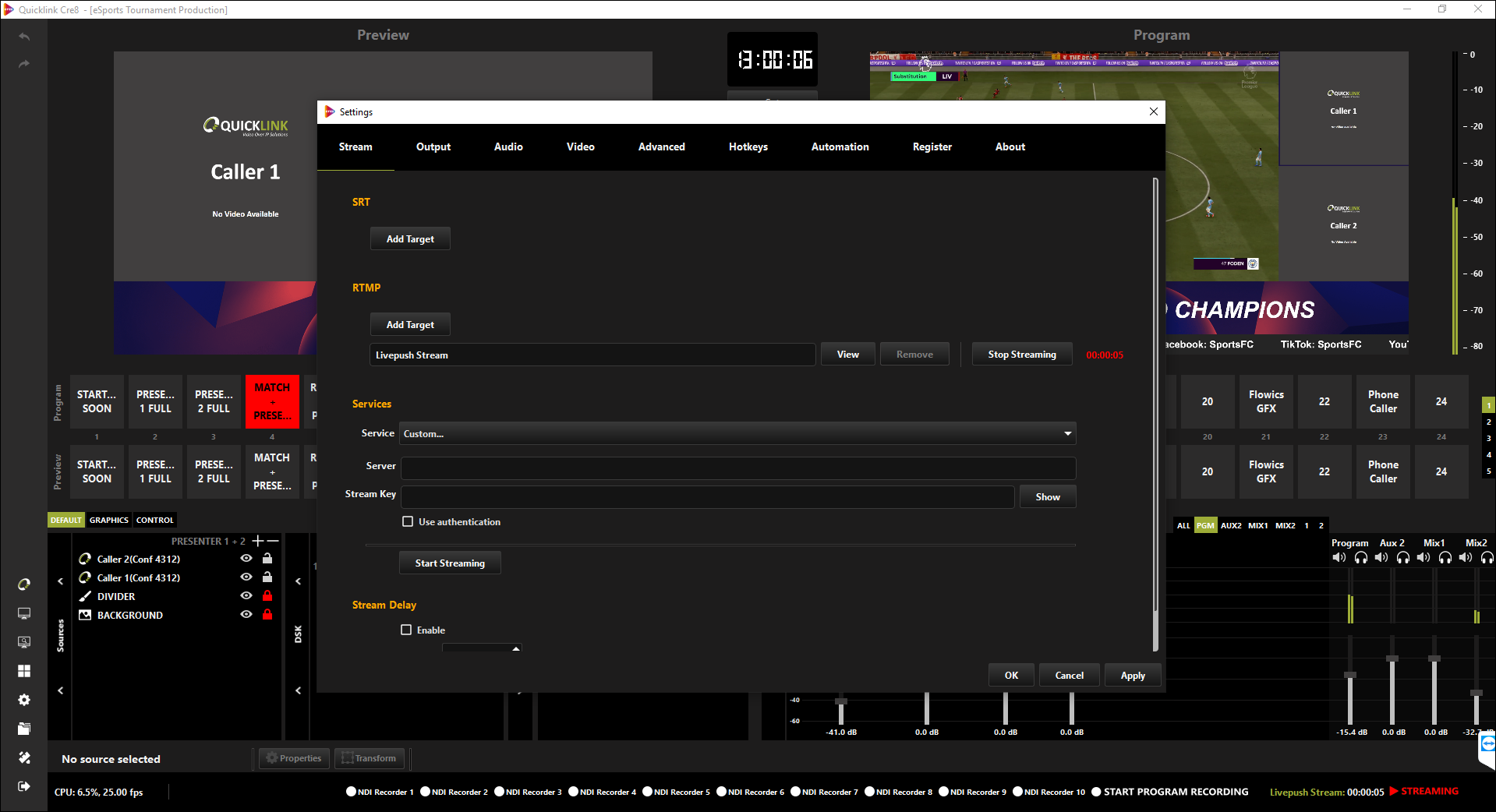The height and width of the screenshot is (812, 1496).
Task: Click the Quicklink caller icon in left sidebar
Action: (24, 584)
